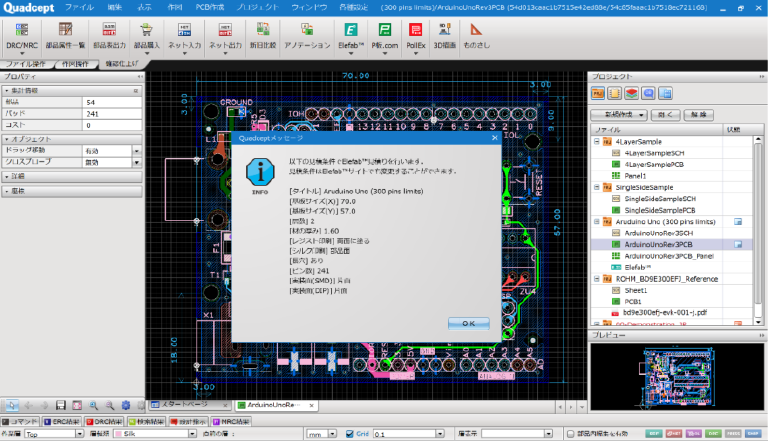This screenshot has height=441, width=768.
Task: Toggle the green first status button at bottom right
Action: click(x=654, y=434)
